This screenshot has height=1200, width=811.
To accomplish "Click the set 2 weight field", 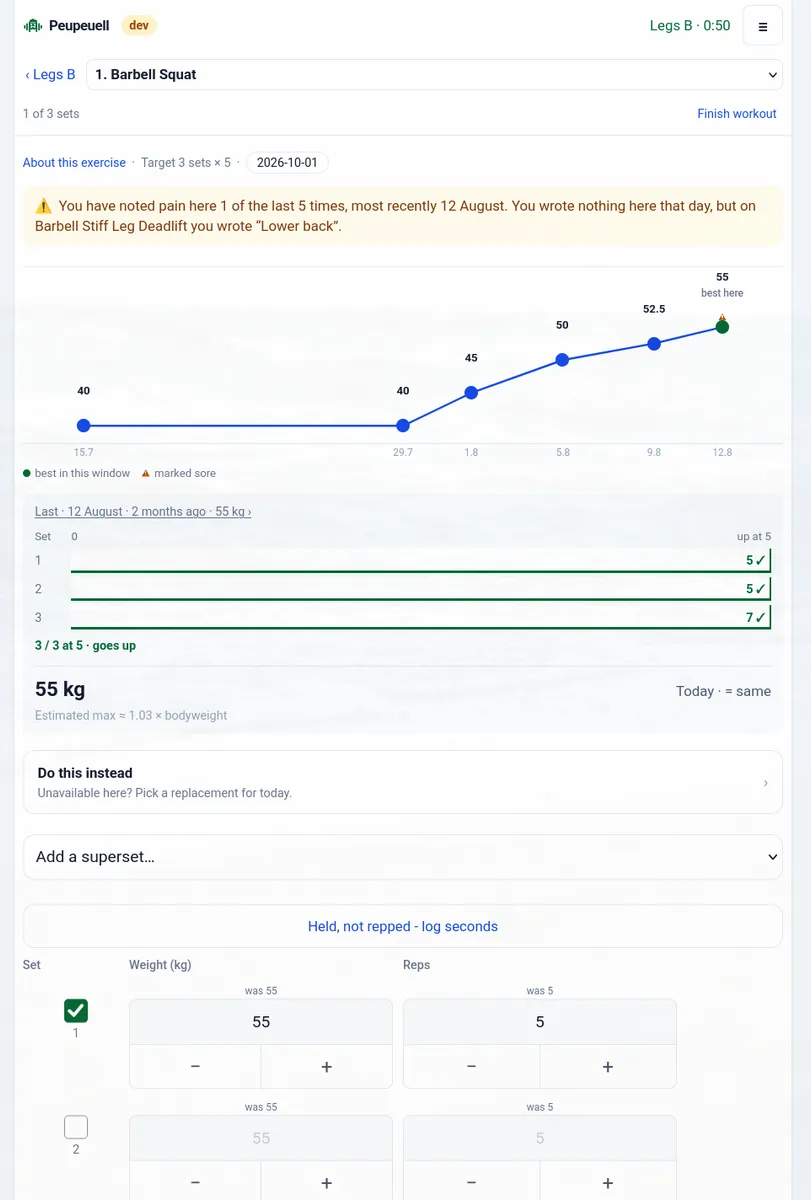I will (x=261, y=1138).
